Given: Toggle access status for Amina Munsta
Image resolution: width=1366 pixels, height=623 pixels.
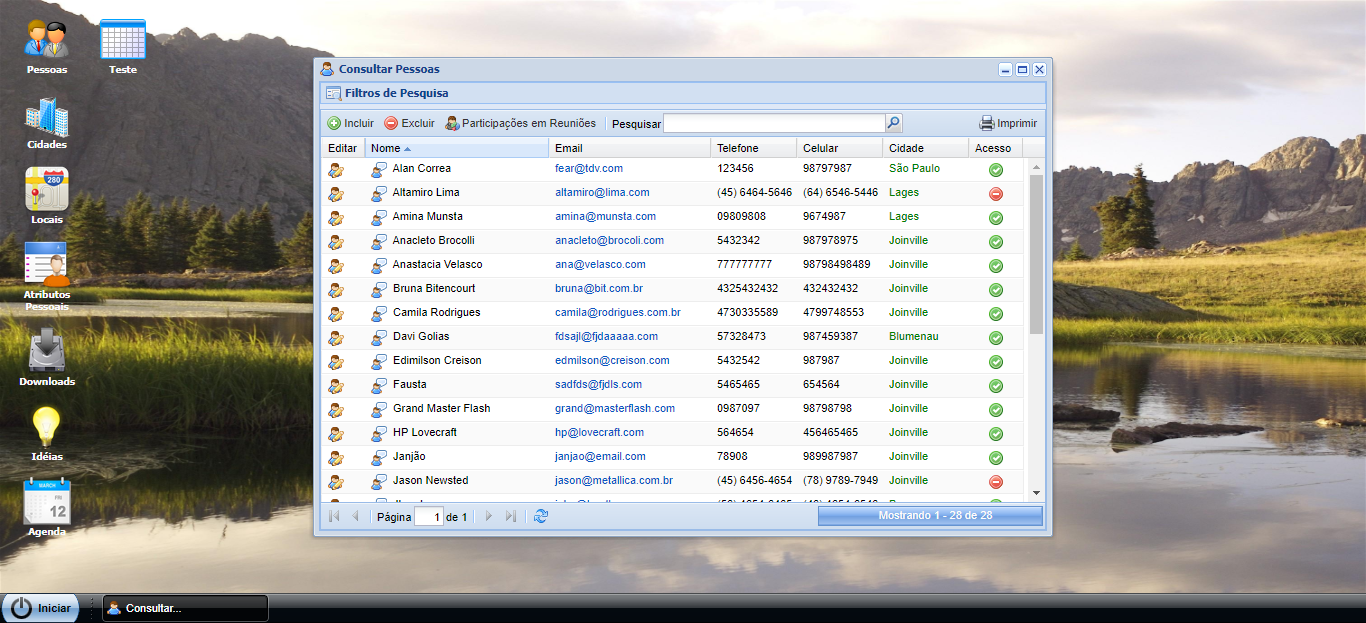Looking at the screenshot, I should 996,218.
